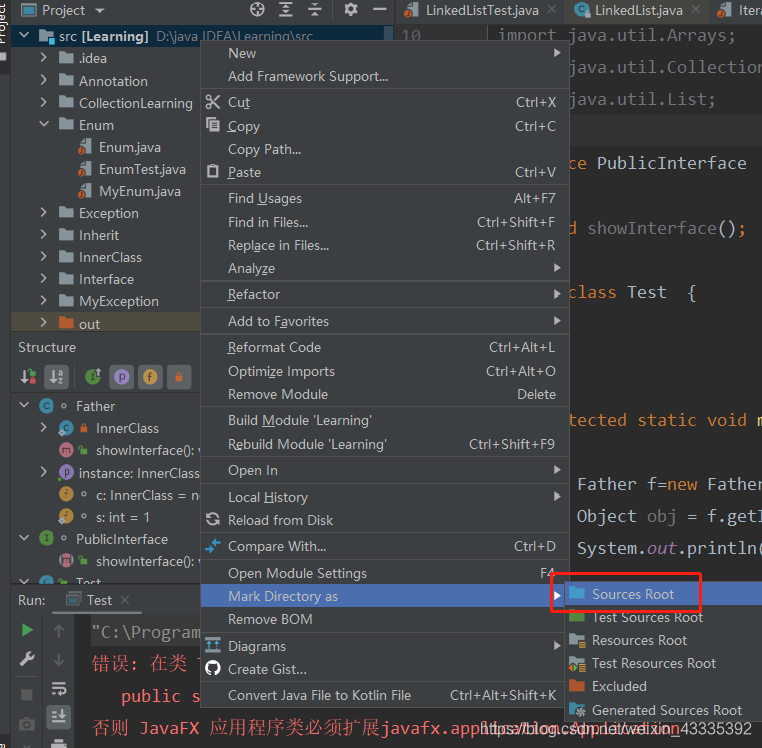Viewport: 762px width, 748px height.
Task: Toggle Sort Alphabetically in Structure panel
Action: pos(56,377)
